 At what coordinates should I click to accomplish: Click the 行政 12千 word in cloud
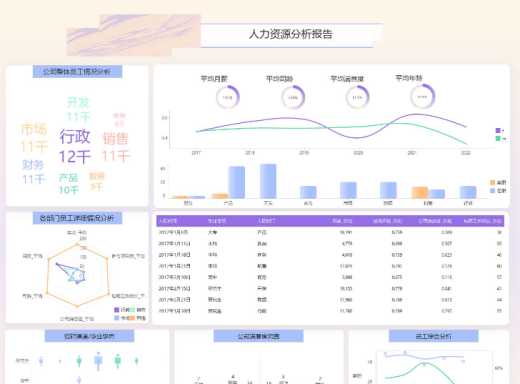click(75, 147)
